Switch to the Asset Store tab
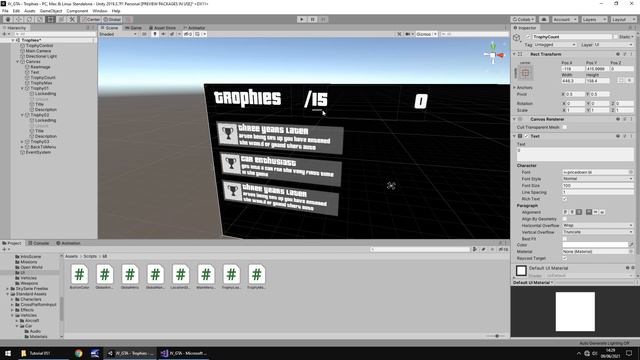 click(162, 28)
